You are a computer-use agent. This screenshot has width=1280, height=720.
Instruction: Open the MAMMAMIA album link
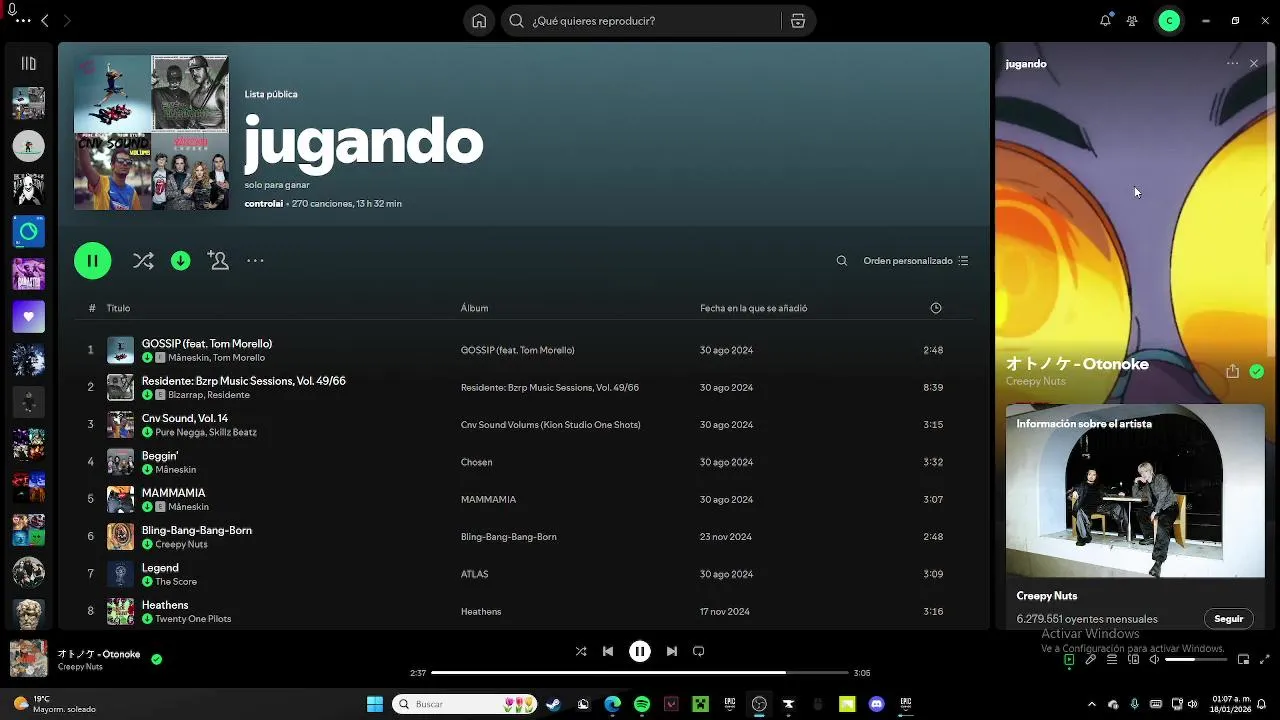488,499
